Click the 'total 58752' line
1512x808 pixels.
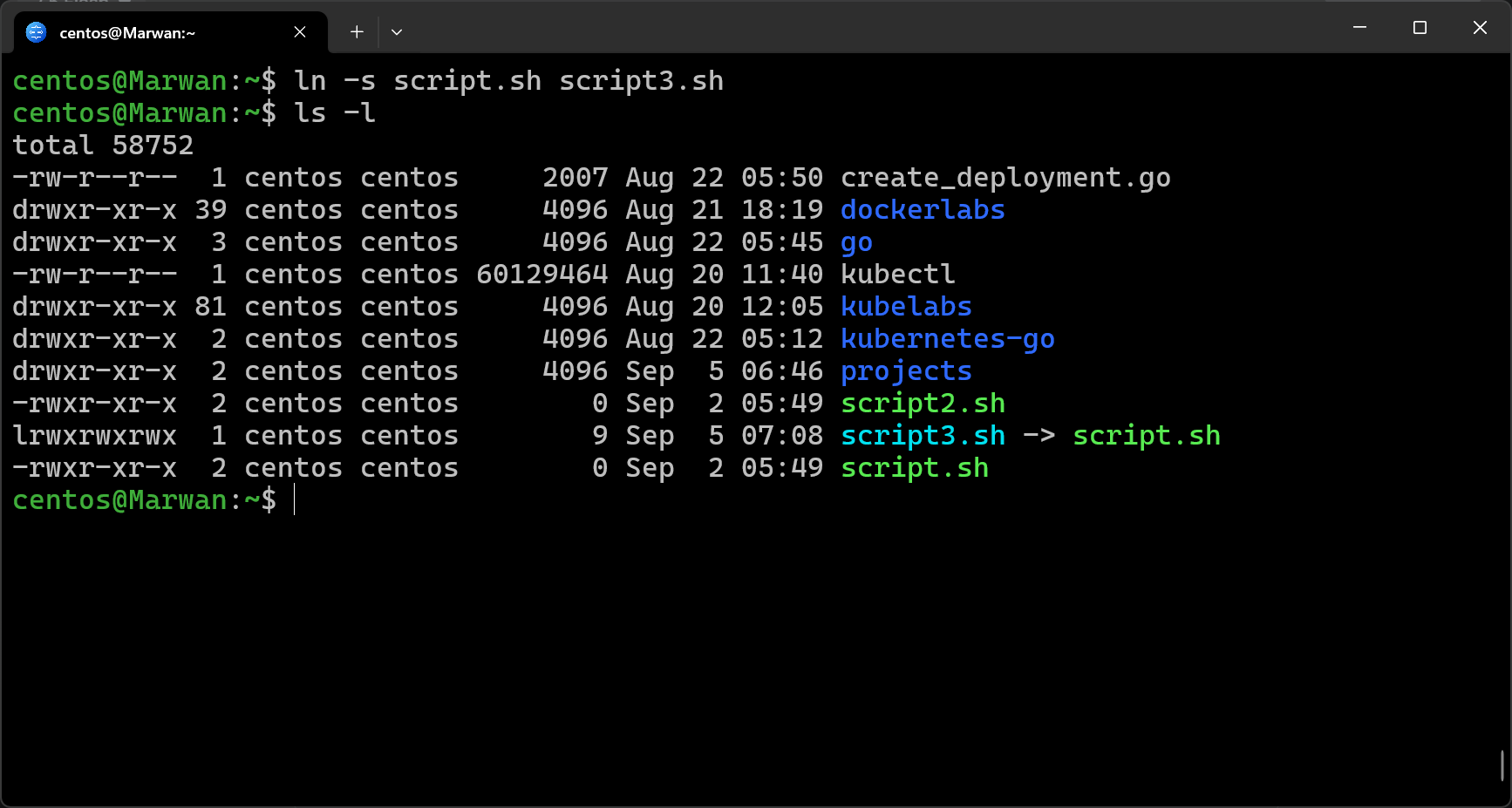[103, 146]
